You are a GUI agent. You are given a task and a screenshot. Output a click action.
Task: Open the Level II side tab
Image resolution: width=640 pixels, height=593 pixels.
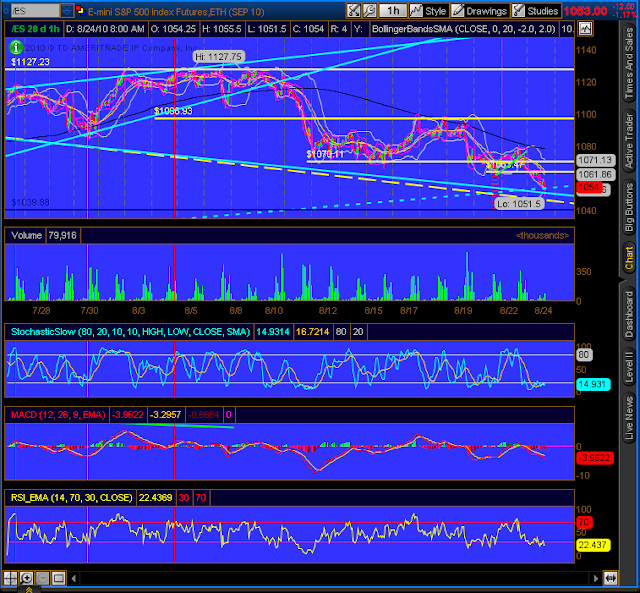[x=629, y=367]
